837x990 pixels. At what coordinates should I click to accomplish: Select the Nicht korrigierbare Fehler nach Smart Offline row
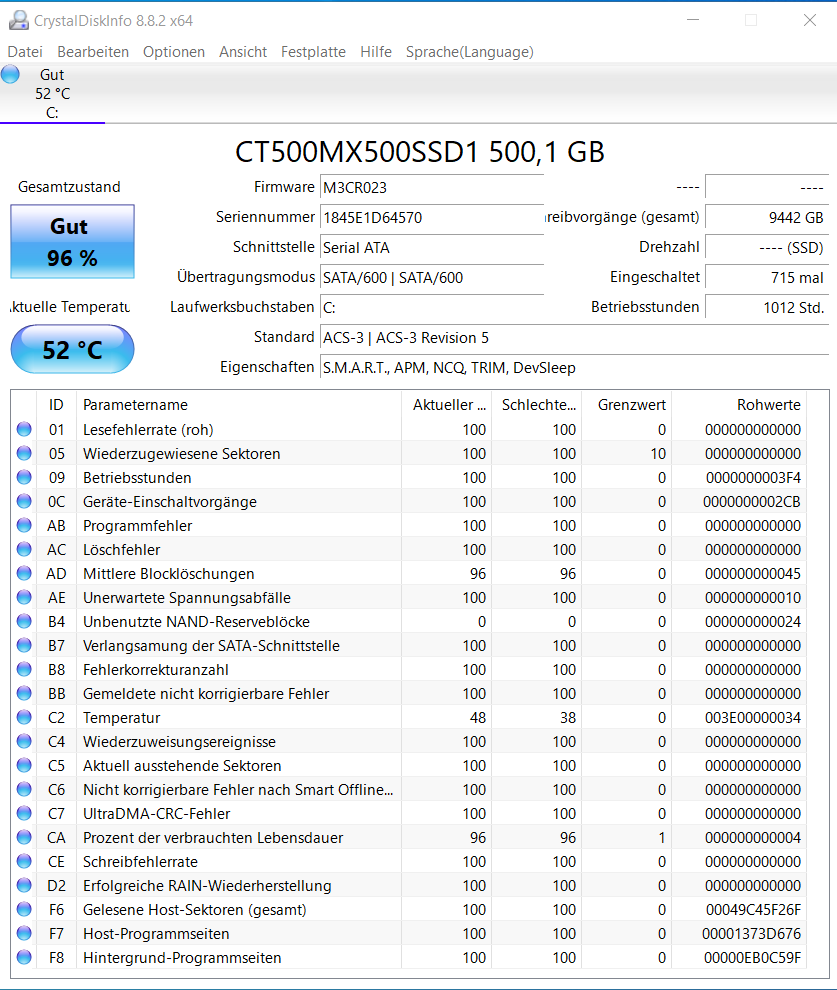409,789
